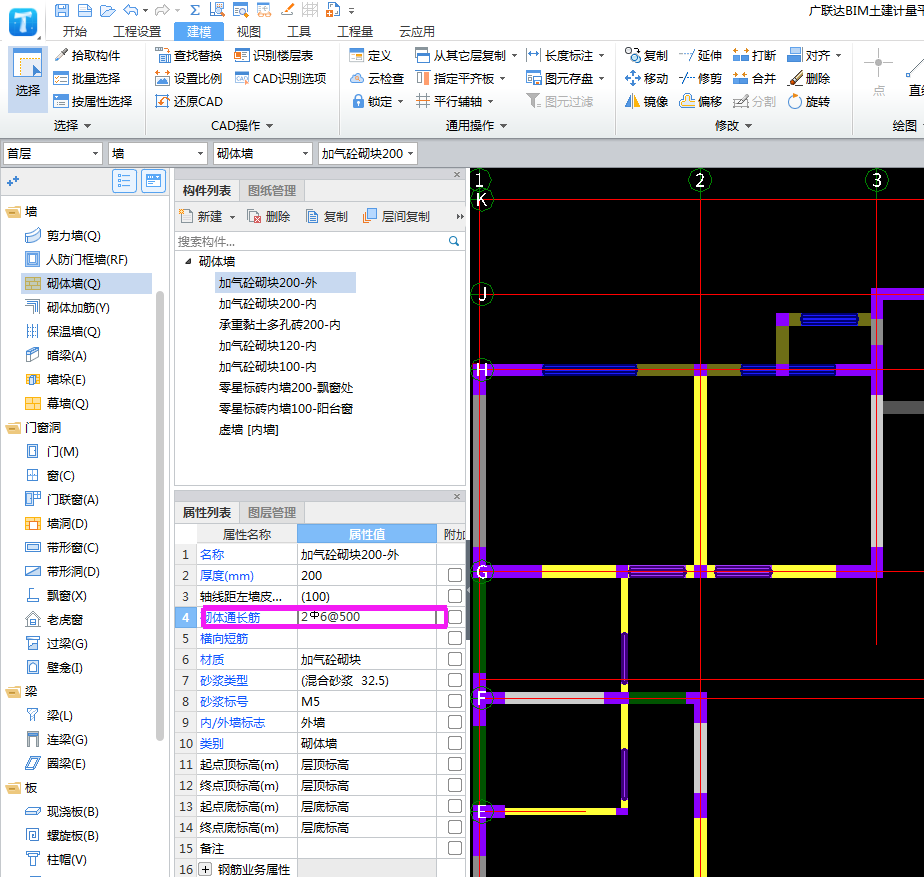Select the 移动 move tool

[646, 78]
